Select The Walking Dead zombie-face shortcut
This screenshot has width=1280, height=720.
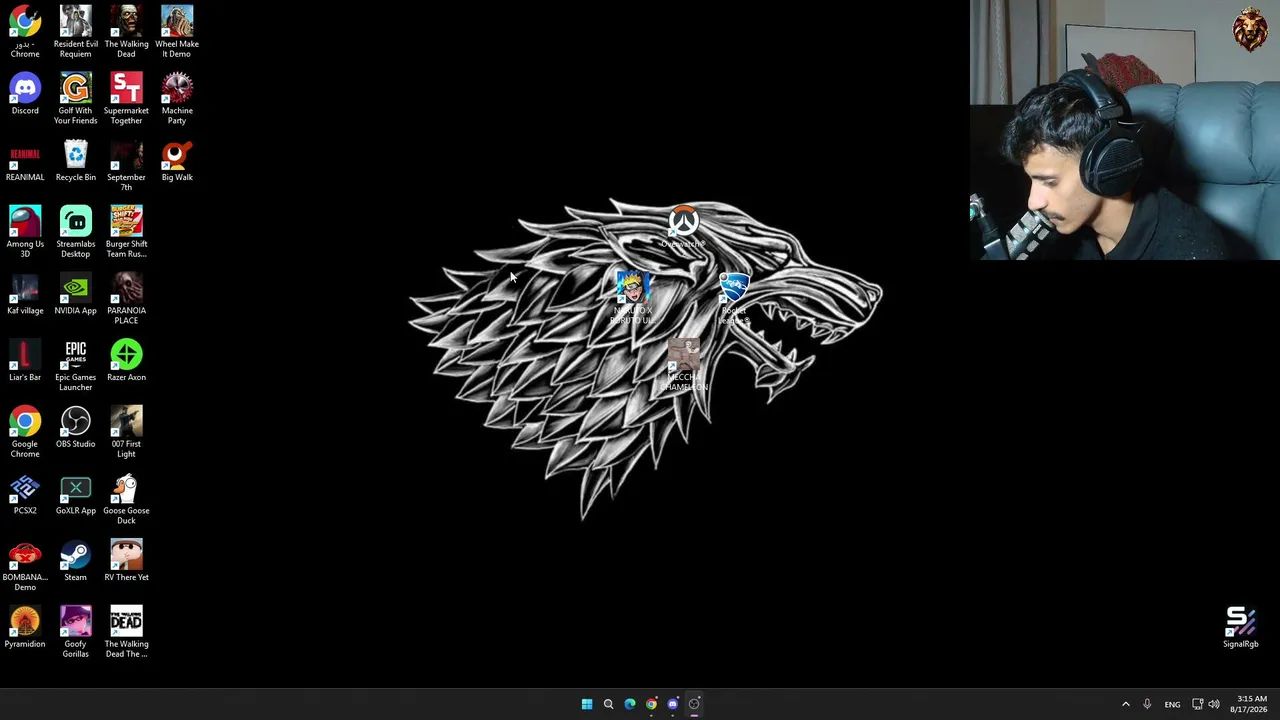[126, 31]
